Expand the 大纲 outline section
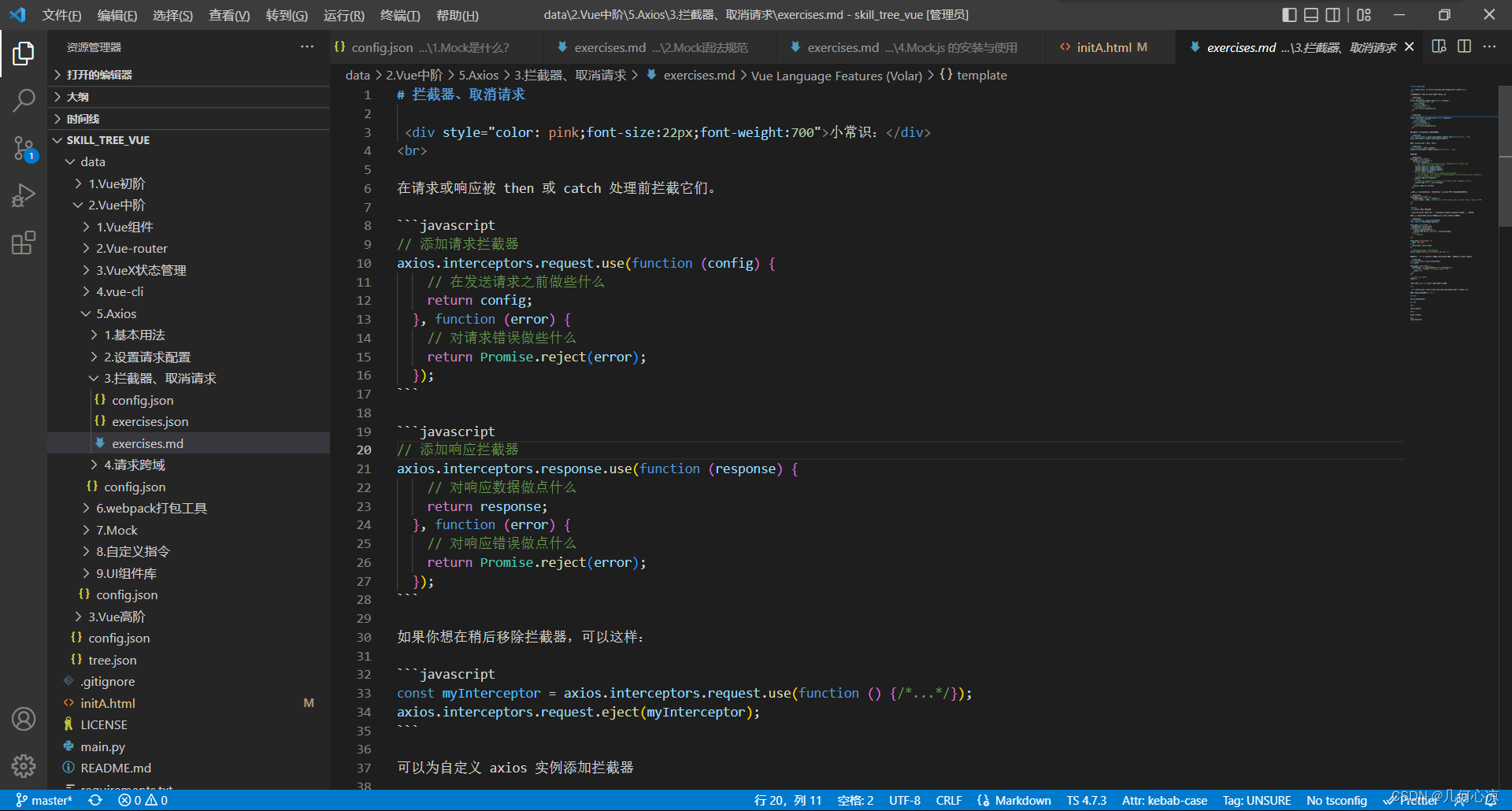Screen dimensions: 1512x811 (189, 97)
